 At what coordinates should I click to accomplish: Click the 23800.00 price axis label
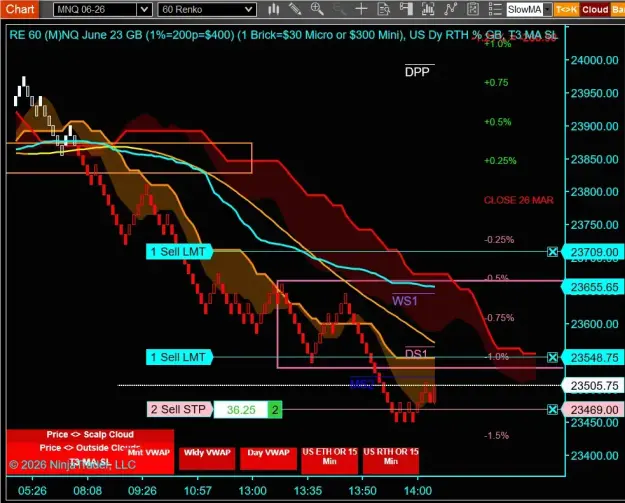pyautogui.click(x=594, y=192)
